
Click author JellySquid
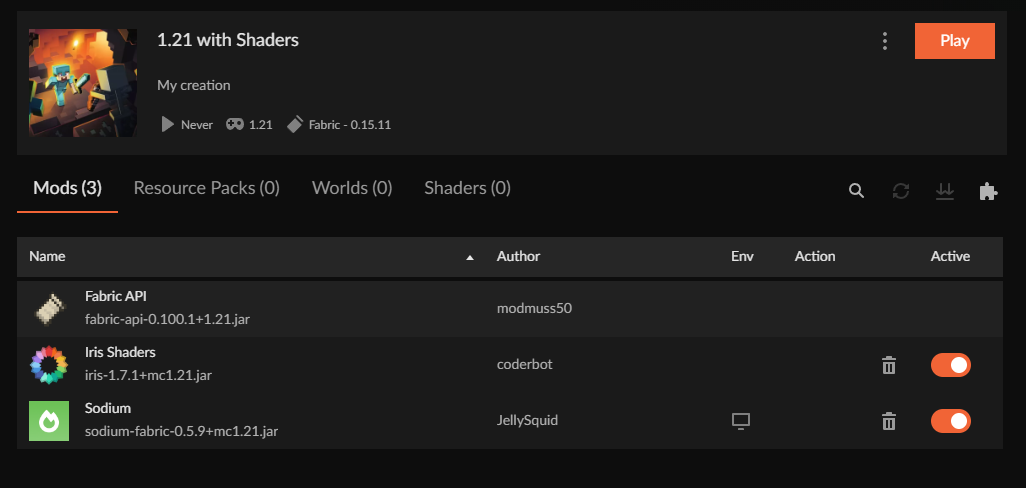[527, 421]
